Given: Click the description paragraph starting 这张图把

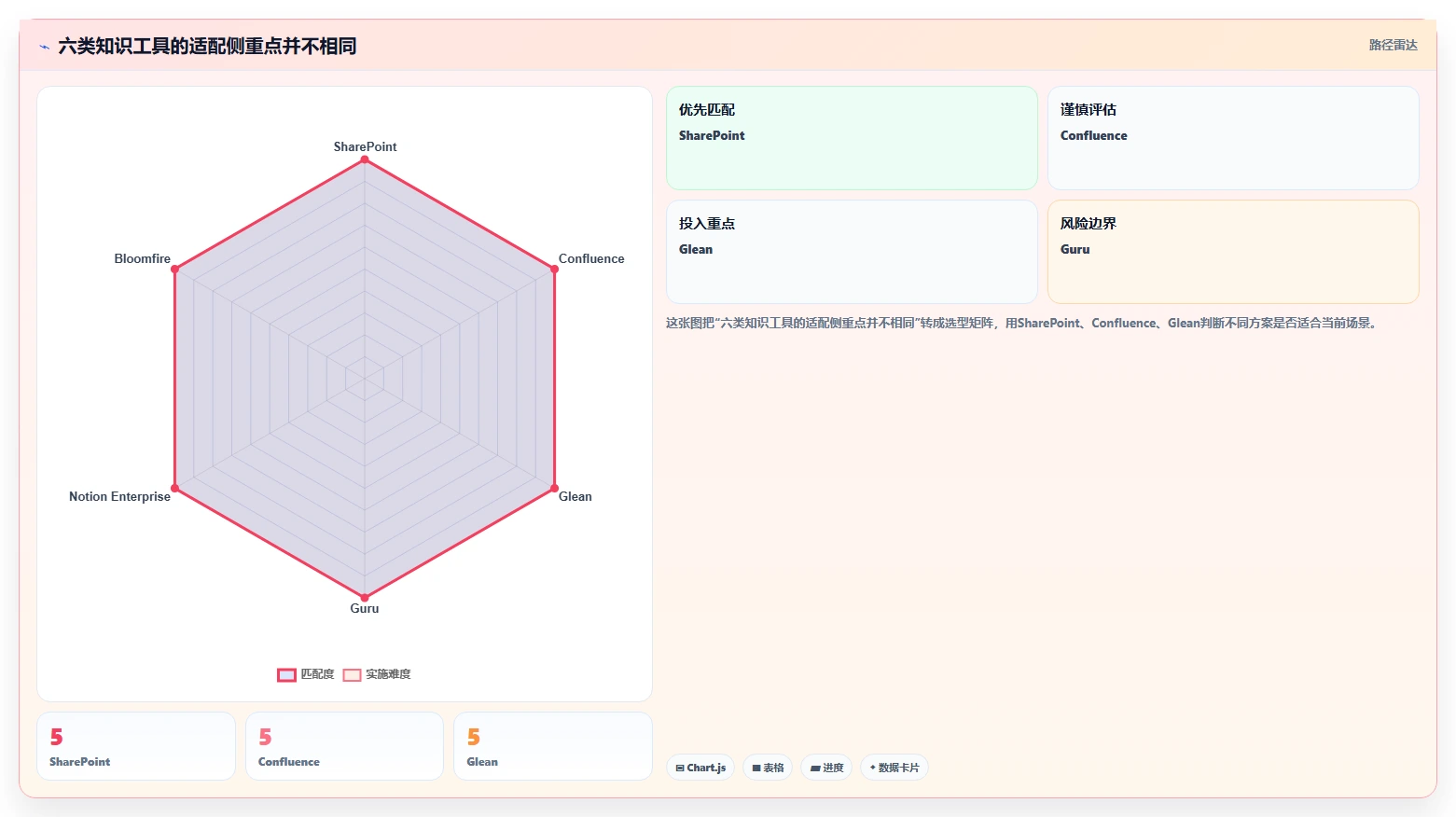Looking at the screenshot, I should [x=1023, y=323].
